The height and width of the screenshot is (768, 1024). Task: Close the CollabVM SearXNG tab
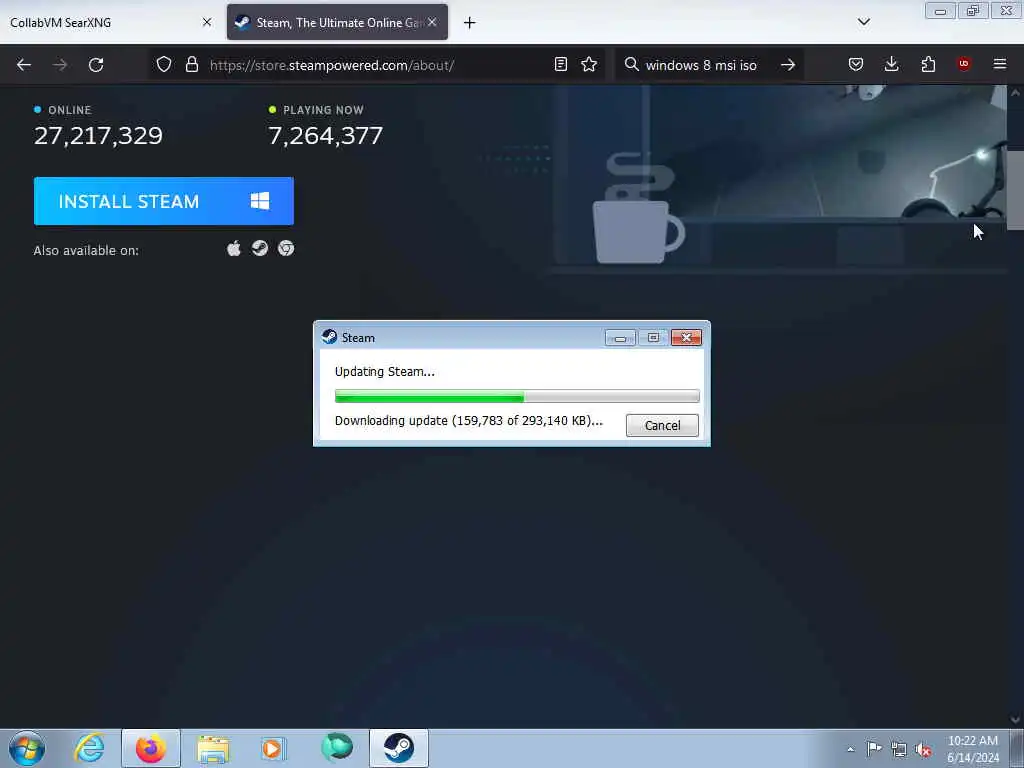[x=207, y=22]
